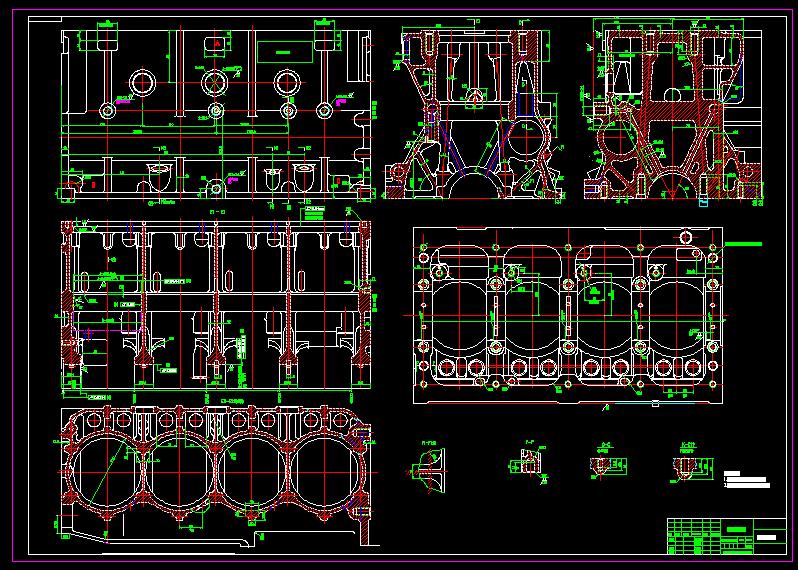Select the third detail view with cyan outline
798x570 pixels.
(x=608, y=462)
